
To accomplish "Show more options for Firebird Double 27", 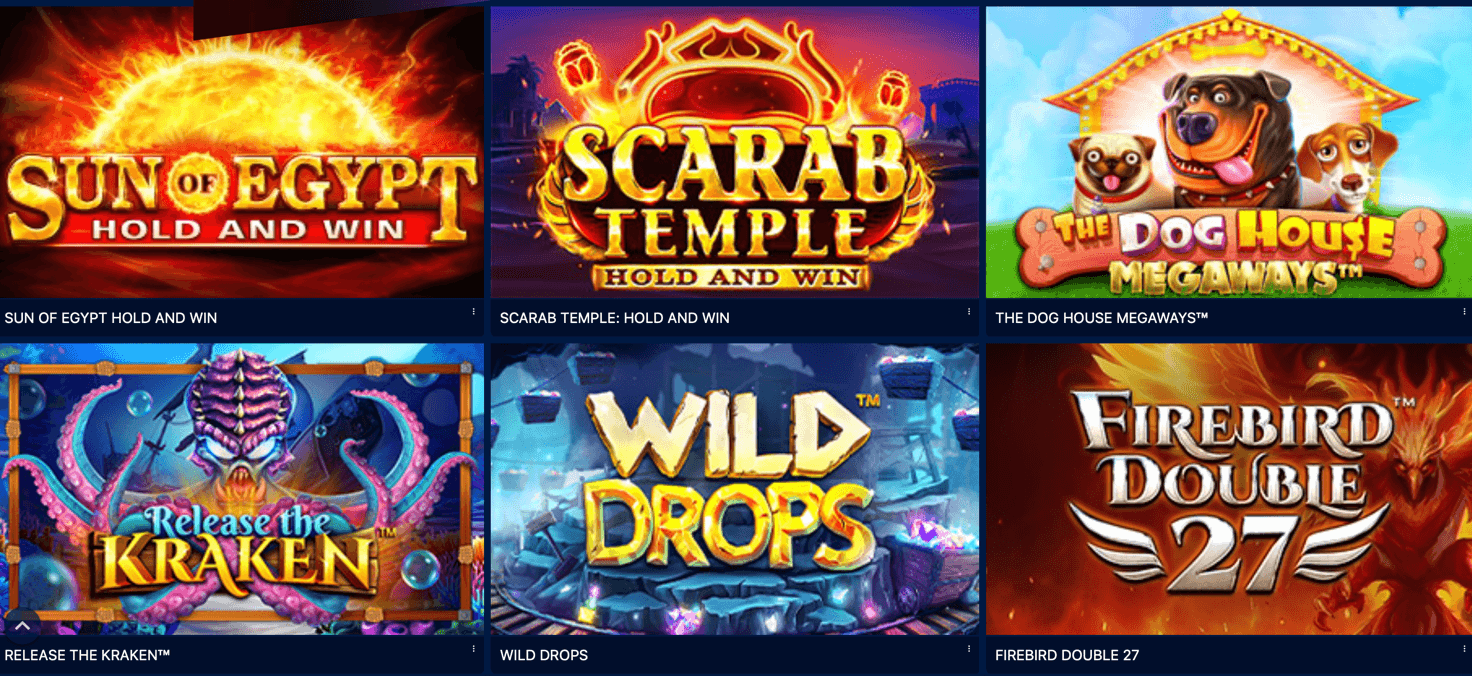I will [x=1464, y=649].
